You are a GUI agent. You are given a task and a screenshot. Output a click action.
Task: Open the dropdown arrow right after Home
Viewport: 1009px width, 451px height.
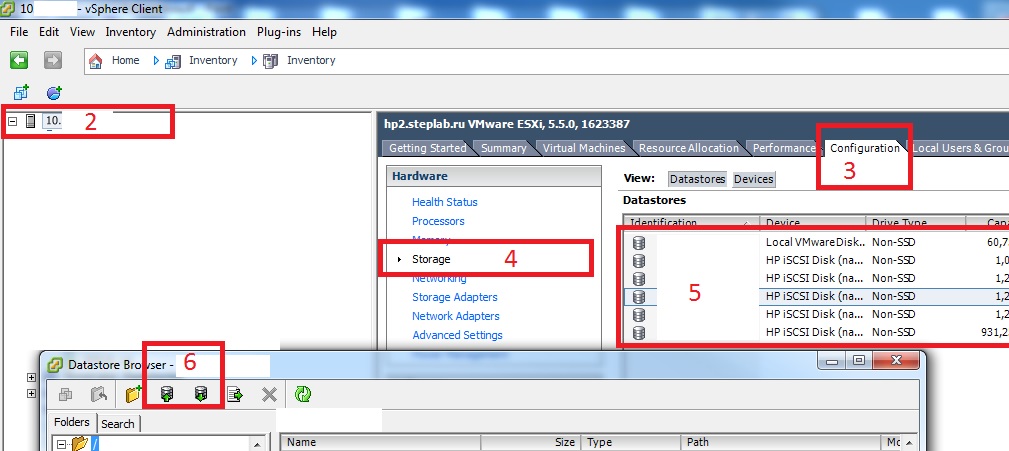click(x=156, y=60)
